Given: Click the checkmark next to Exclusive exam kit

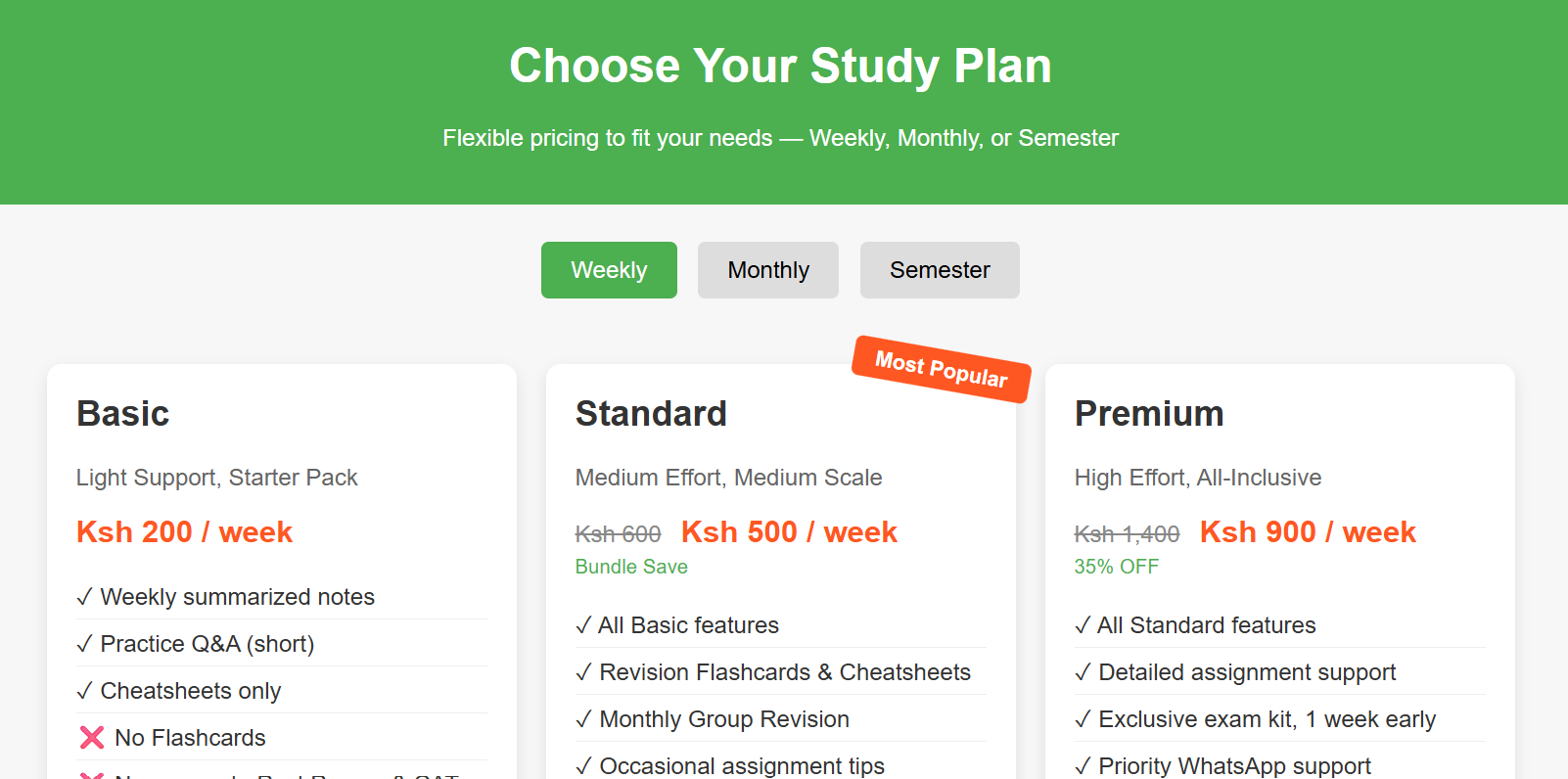Looking at the screenshot, I should pyautogui.click(x=1083, y=718).
